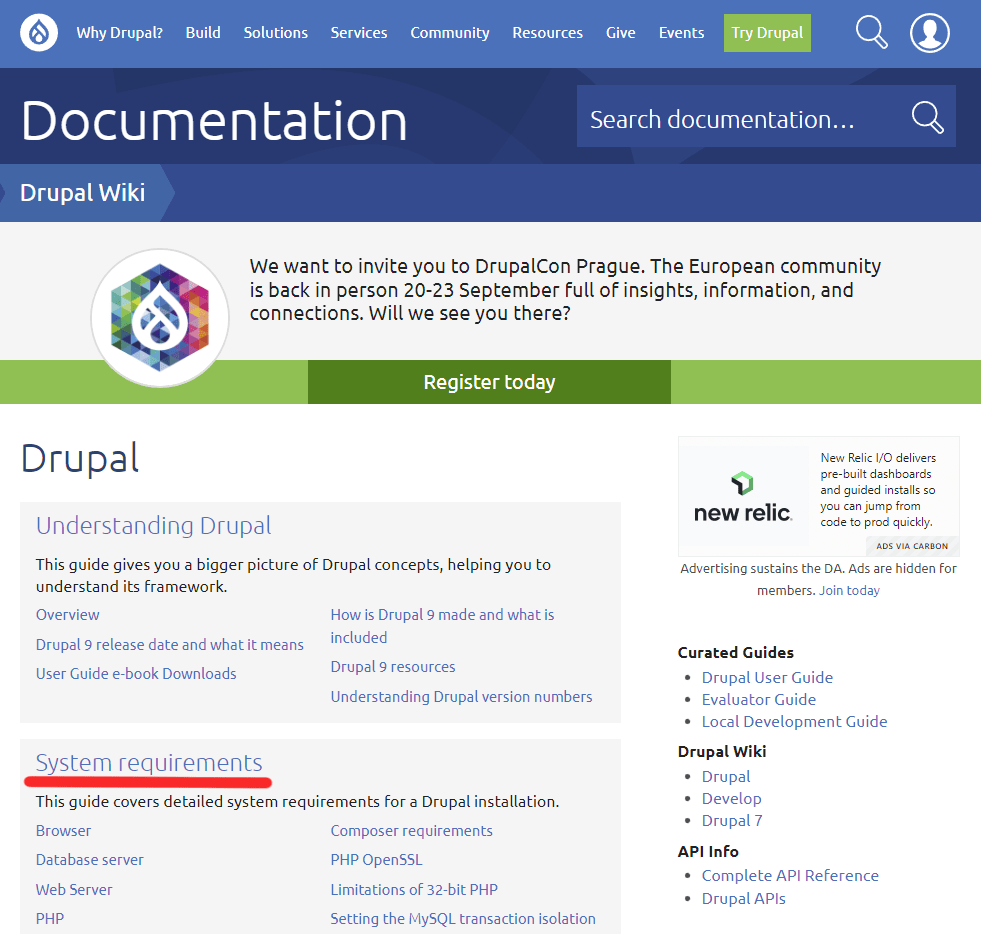Submit documentation search with magnifier icon
The width and height of the screenshot is (981, 934).
tap(927, 118)
